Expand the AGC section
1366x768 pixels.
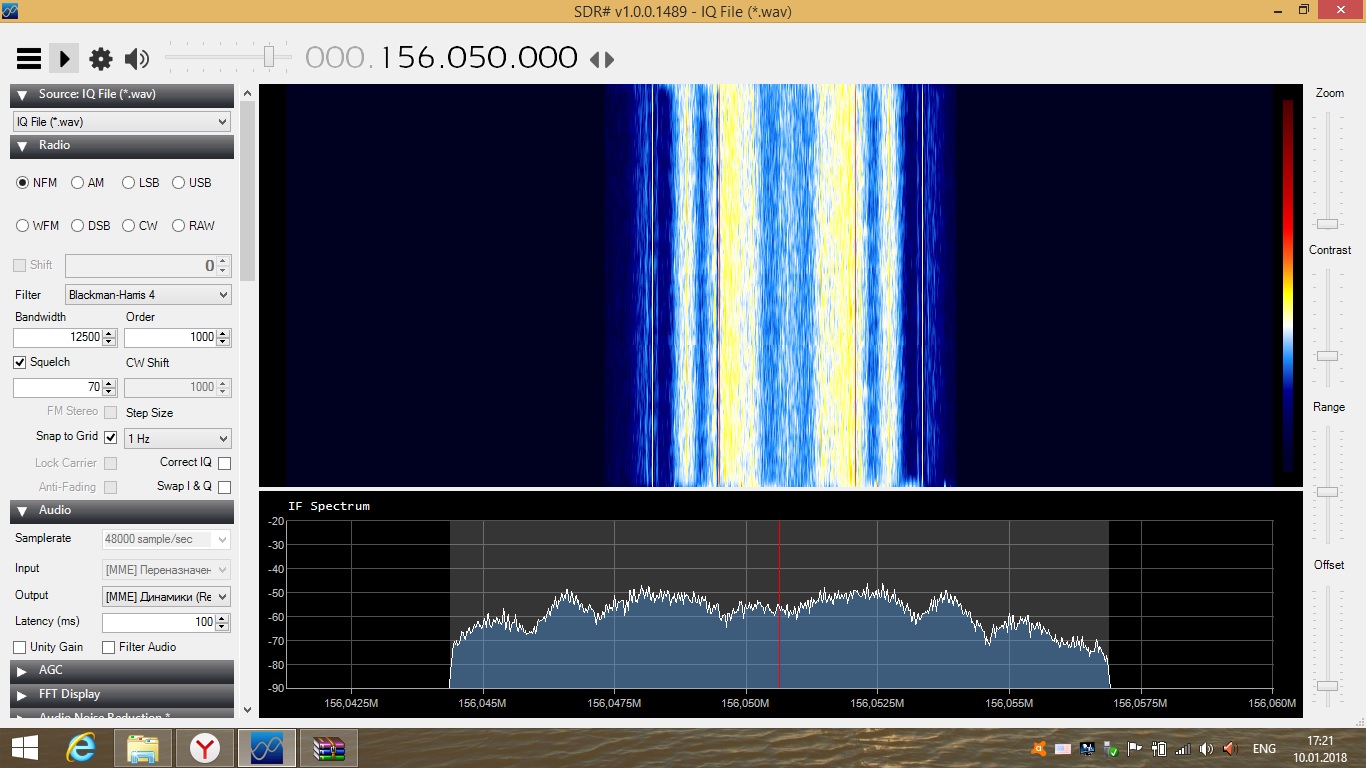122,671
